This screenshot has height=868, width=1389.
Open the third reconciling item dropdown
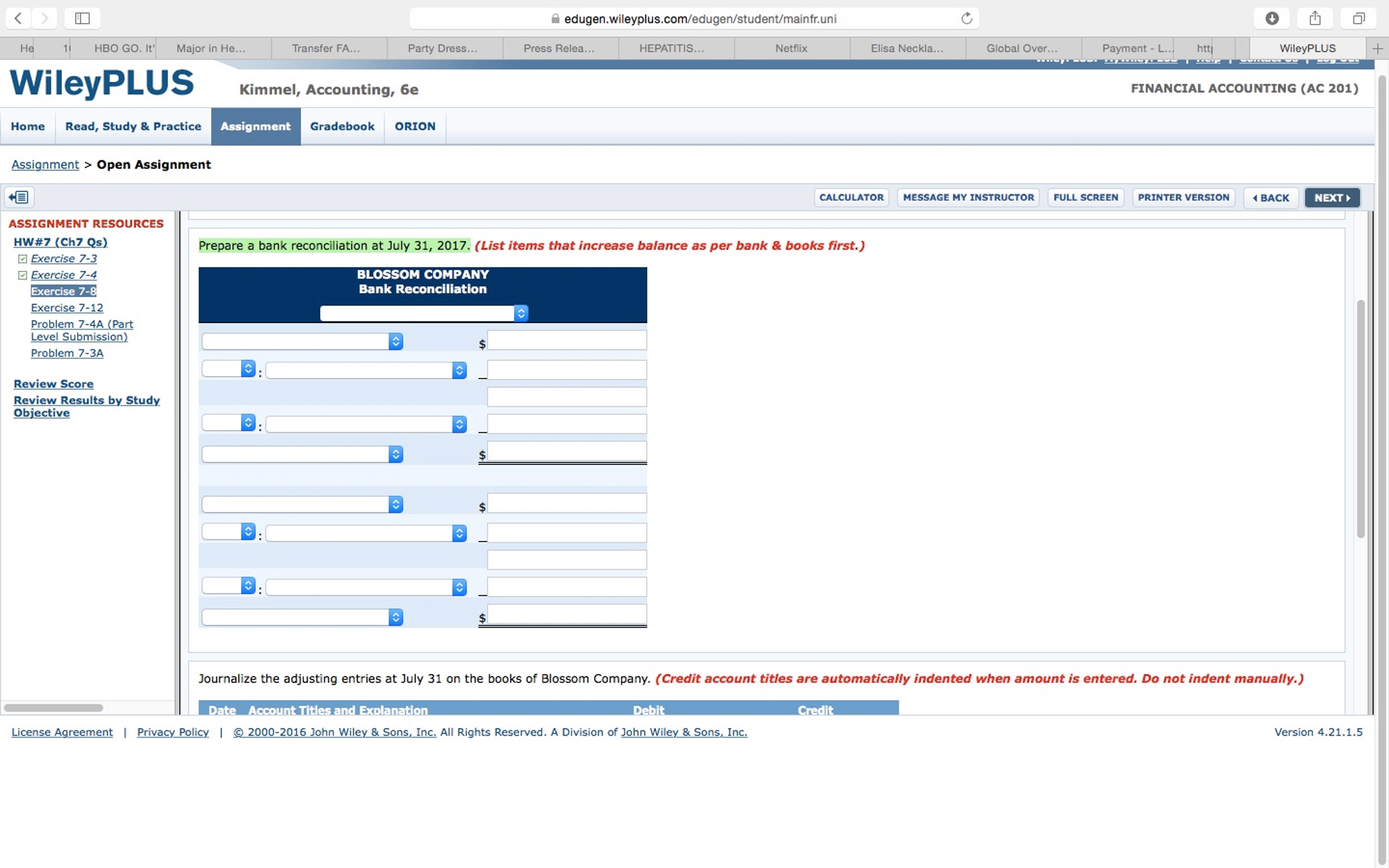(x=366, y=533)
